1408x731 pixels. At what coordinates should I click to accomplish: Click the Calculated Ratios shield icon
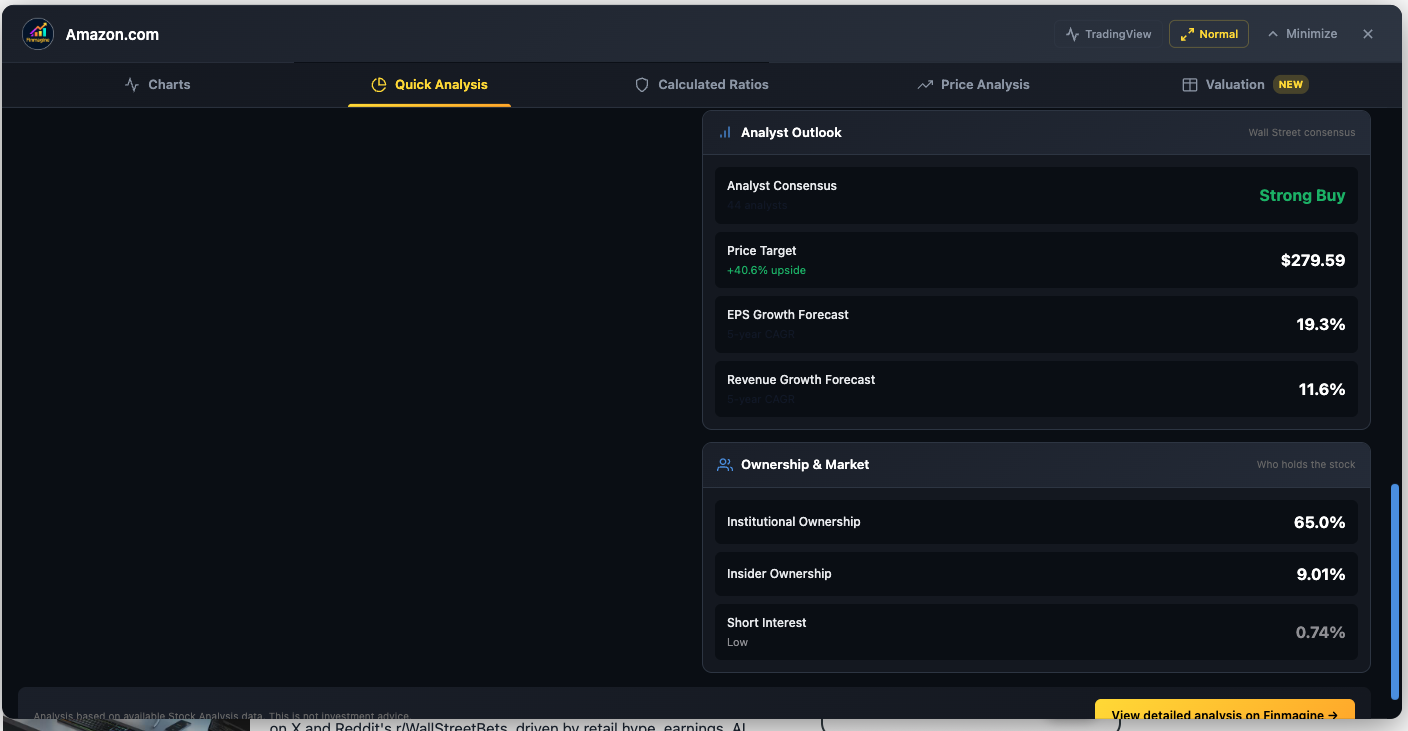pyautogui.click(x=642, y=85)
